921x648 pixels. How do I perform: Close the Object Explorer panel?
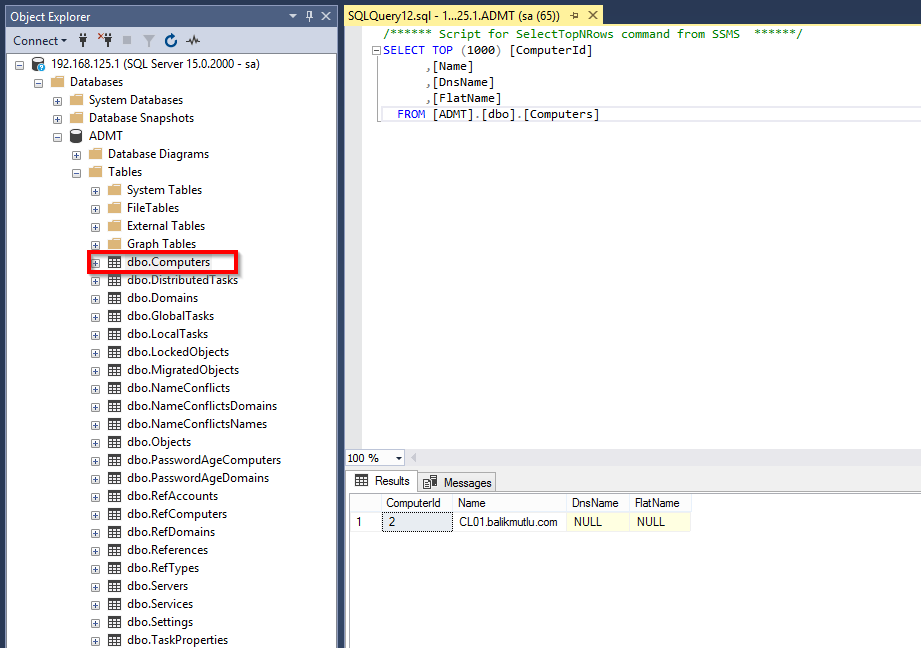click(326, 16)
